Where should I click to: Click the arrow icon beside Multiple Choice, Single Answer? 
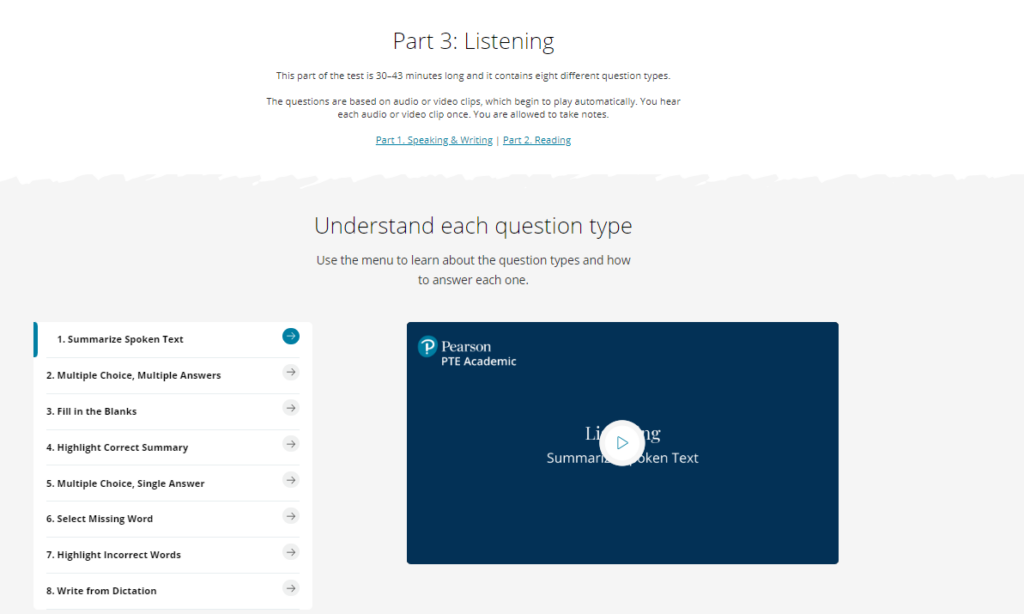pos(290,480)
